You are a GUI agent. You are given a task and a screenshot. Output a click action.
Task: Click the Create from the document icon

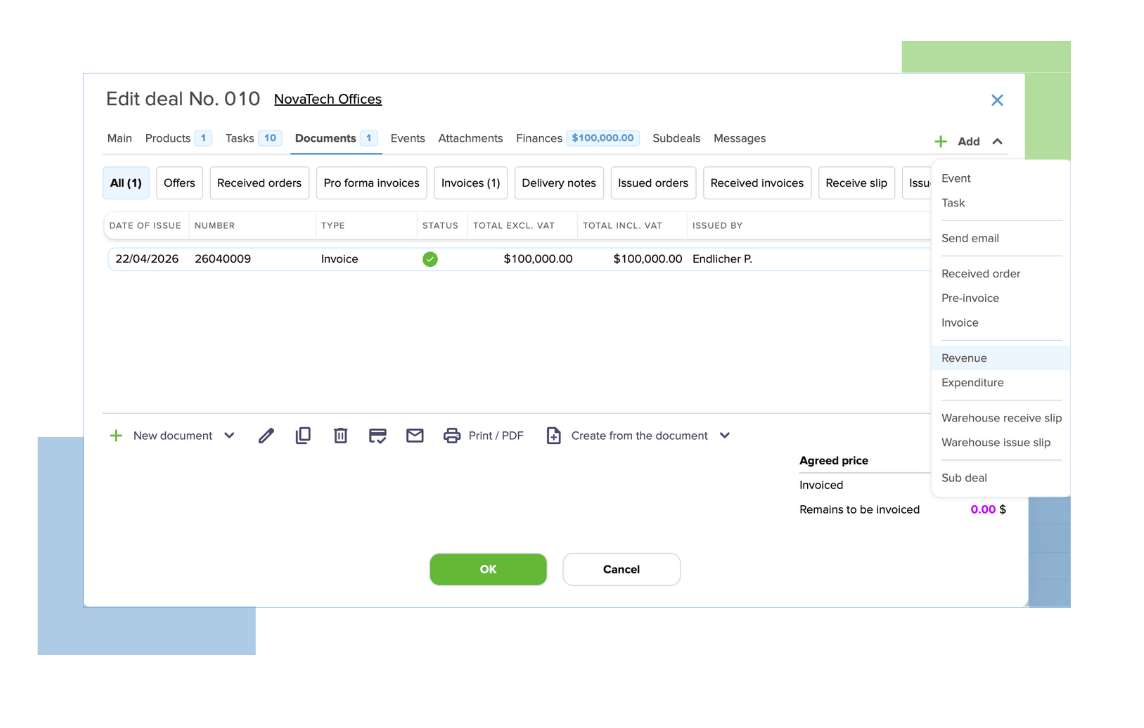pyautogui.click(x=553, y=435)
